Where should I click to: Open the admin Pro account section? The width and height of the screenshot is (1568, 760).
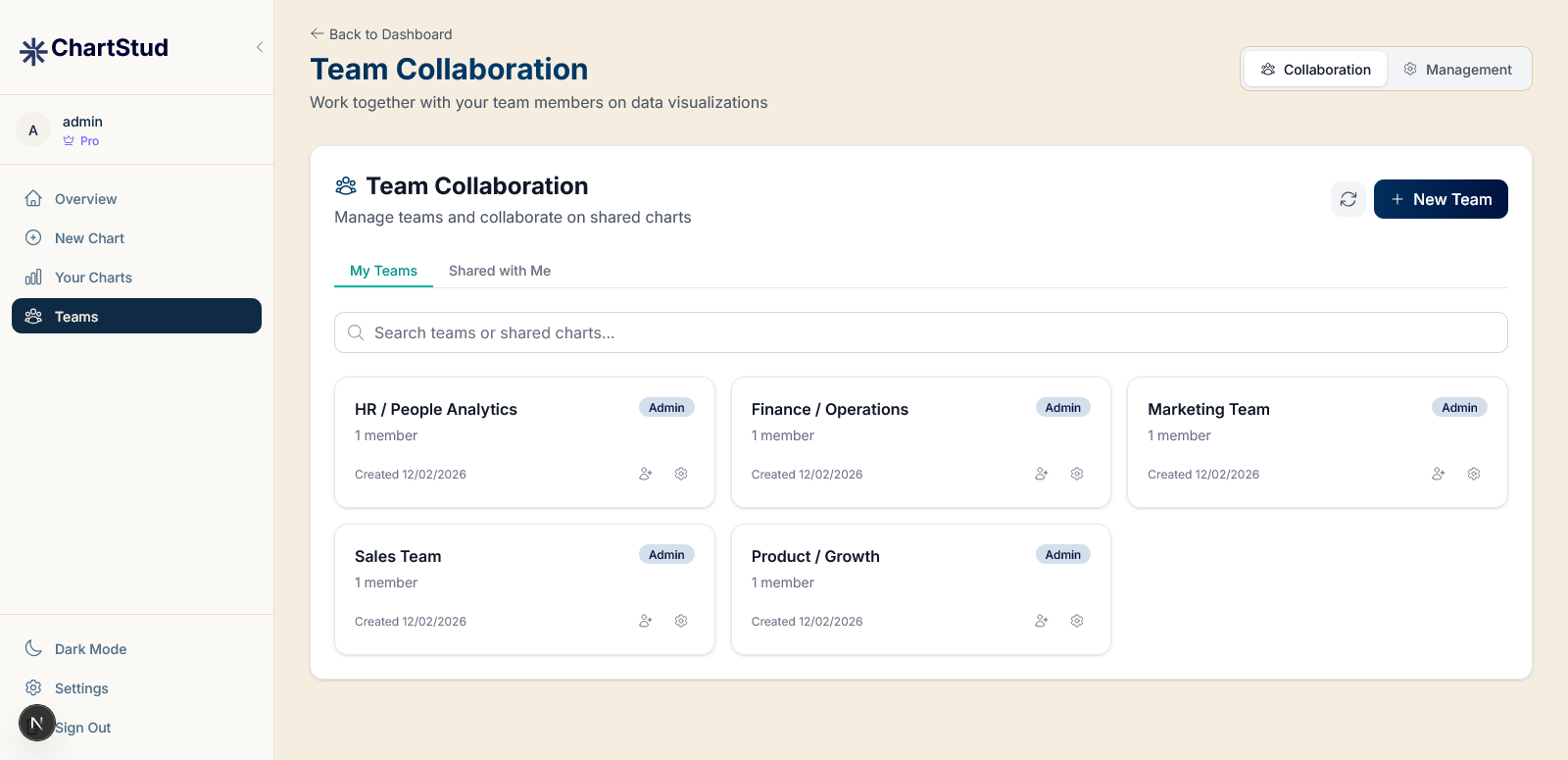[x=82, y=130]
